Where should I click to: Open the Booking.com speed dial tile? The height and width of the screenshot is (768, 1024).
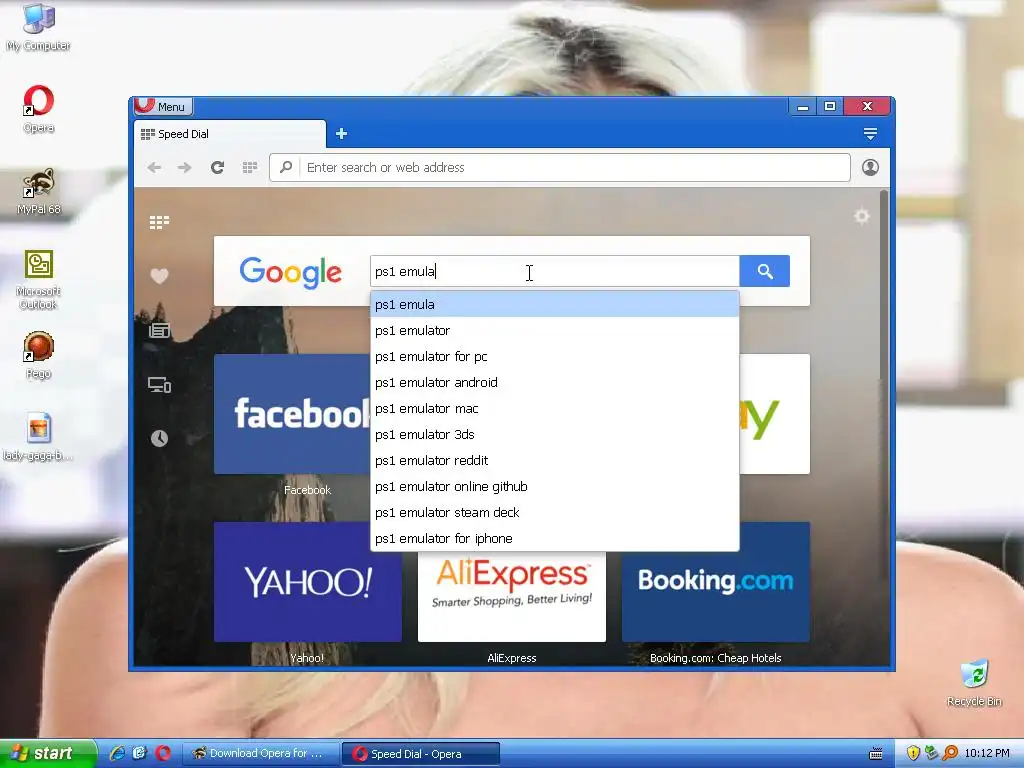[716, 582]
